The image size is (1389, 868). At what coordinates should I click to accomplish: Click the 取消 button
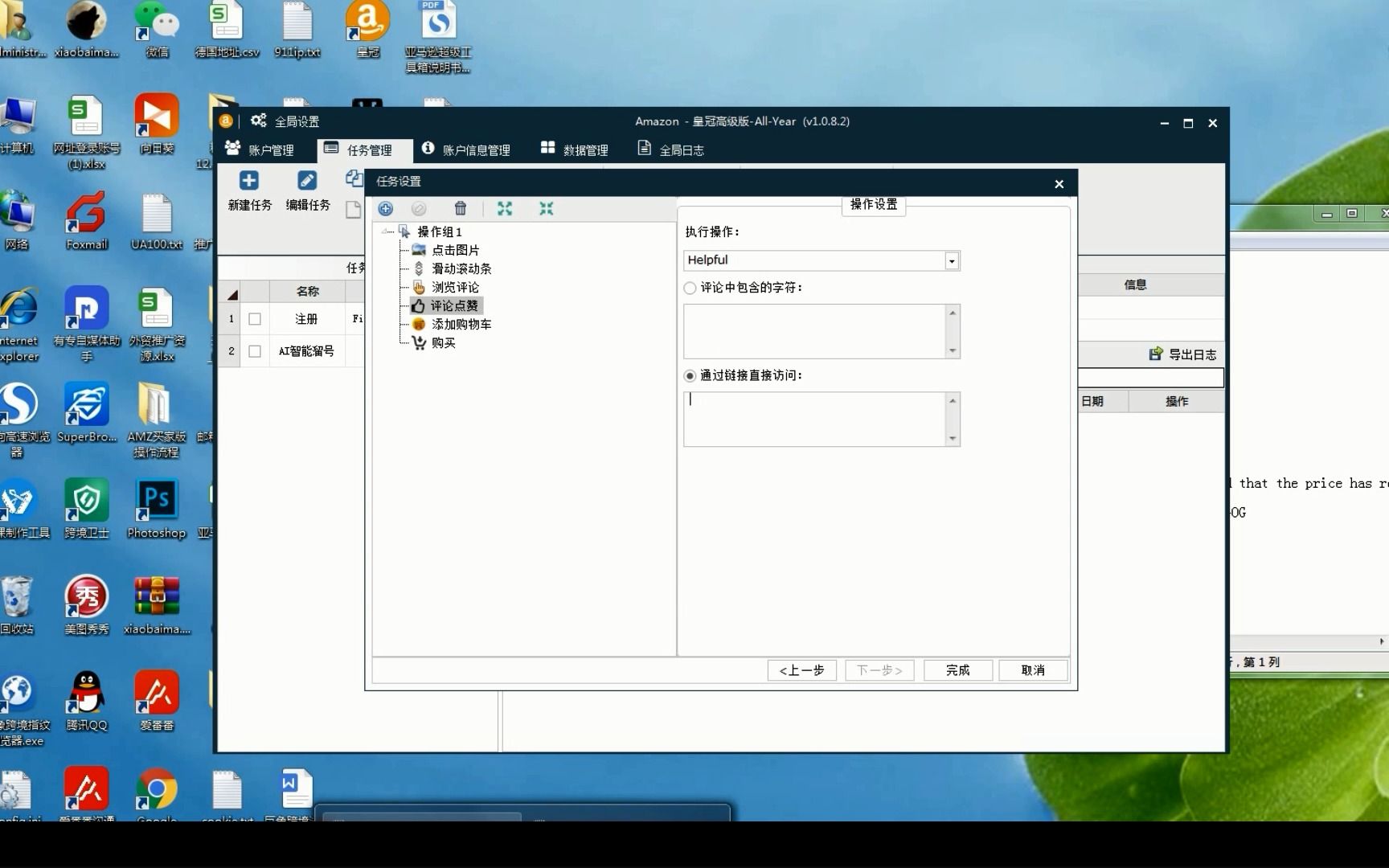pyautogui.click(x=1033, y=670)
